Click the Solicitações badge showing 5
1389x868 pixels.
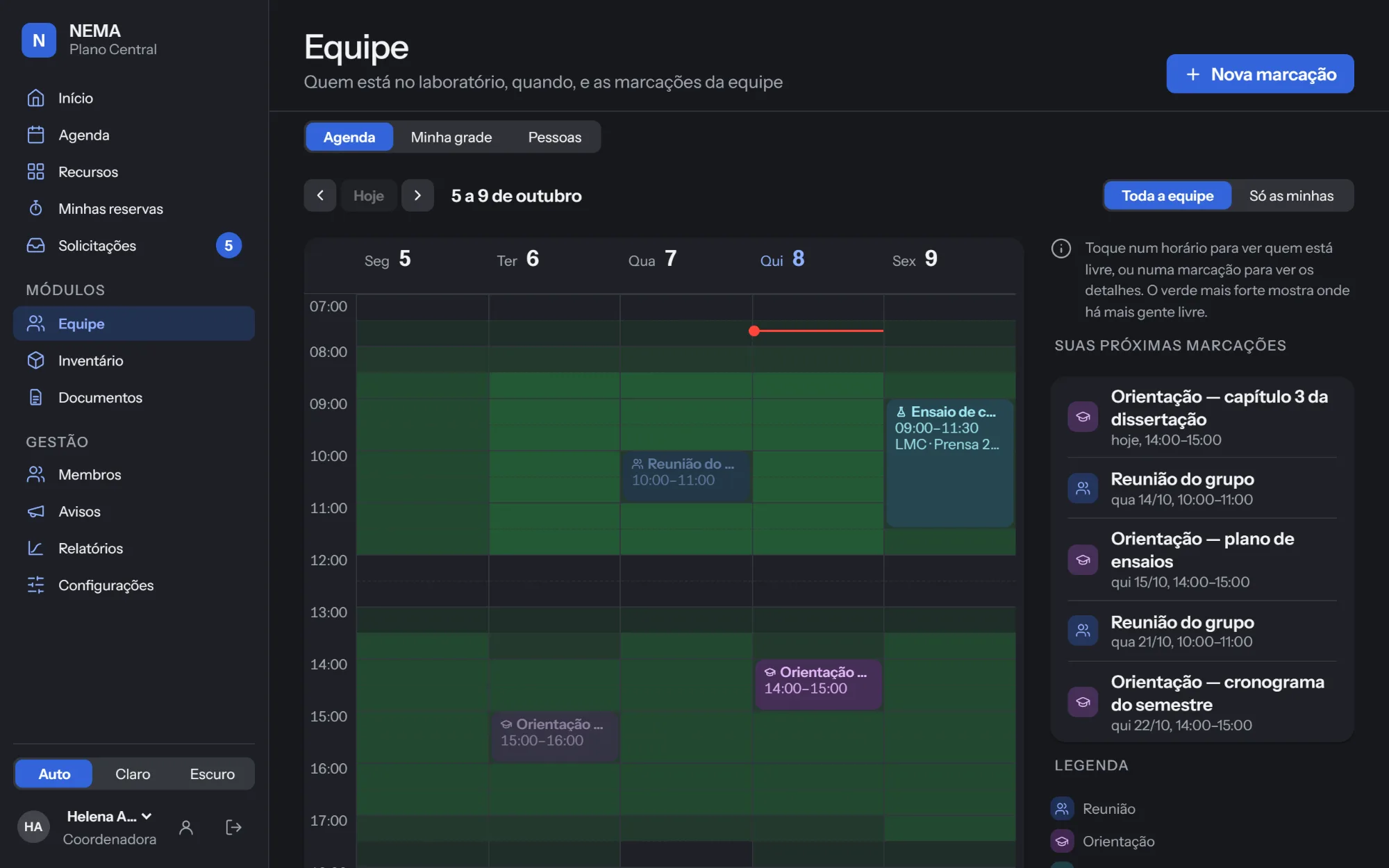pos(228,245)
